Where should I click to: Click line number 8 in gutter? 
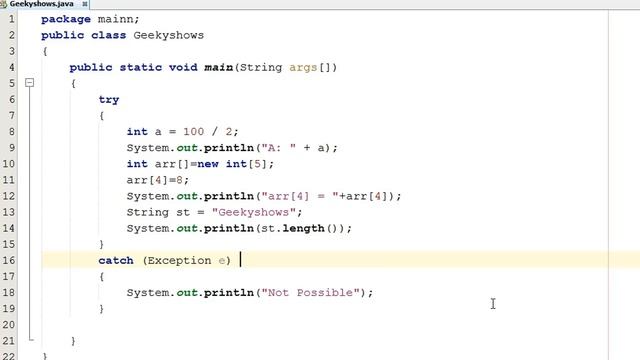click(x=11, y=132)
